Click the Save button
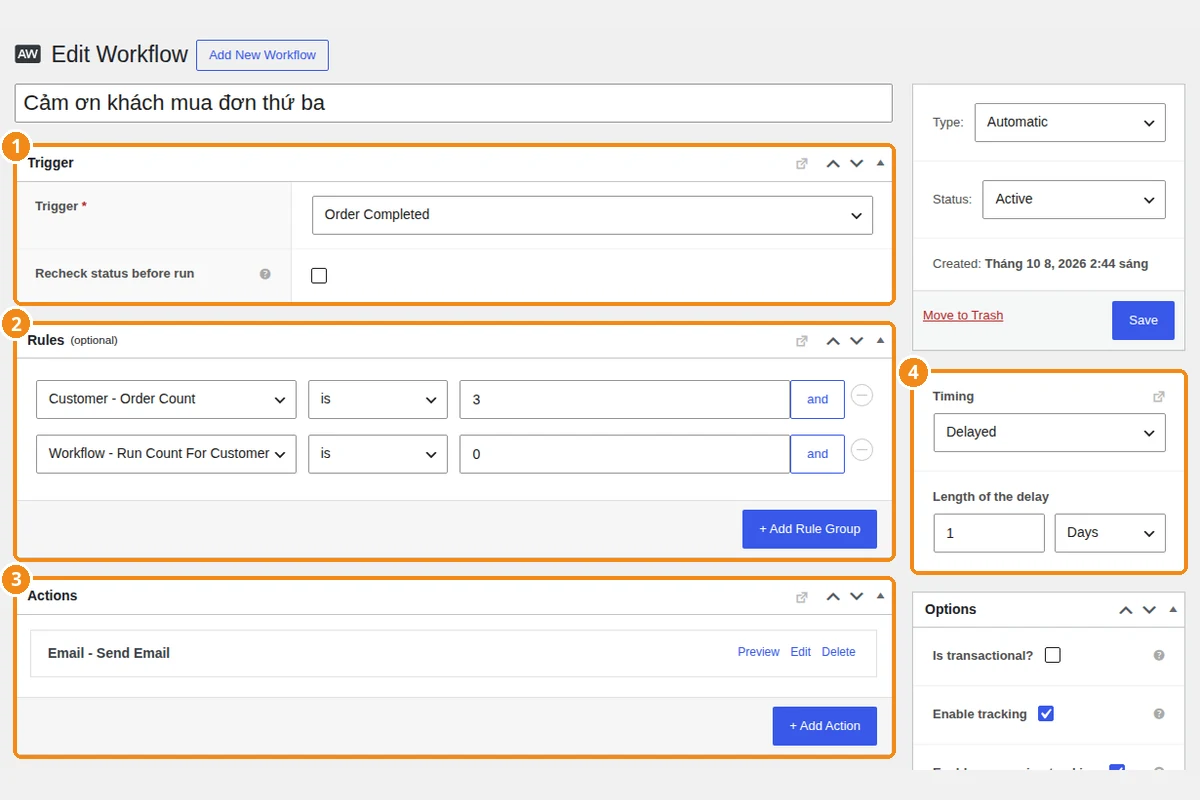The height and width of the screenshot is (800, 1200). [1143, 320]
